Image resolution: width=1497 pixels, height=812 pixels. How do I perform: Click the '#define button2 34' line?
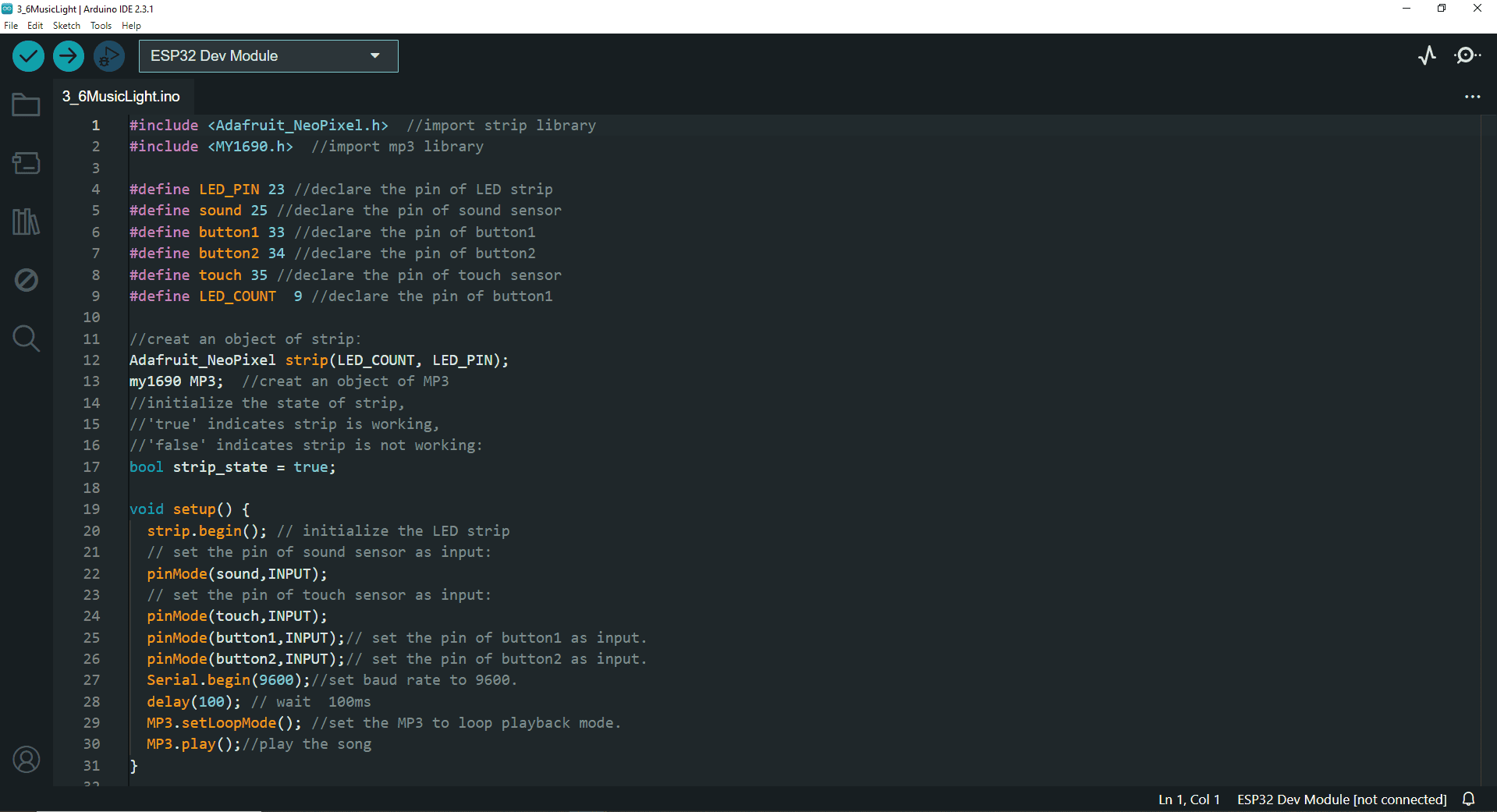point(332,254)
